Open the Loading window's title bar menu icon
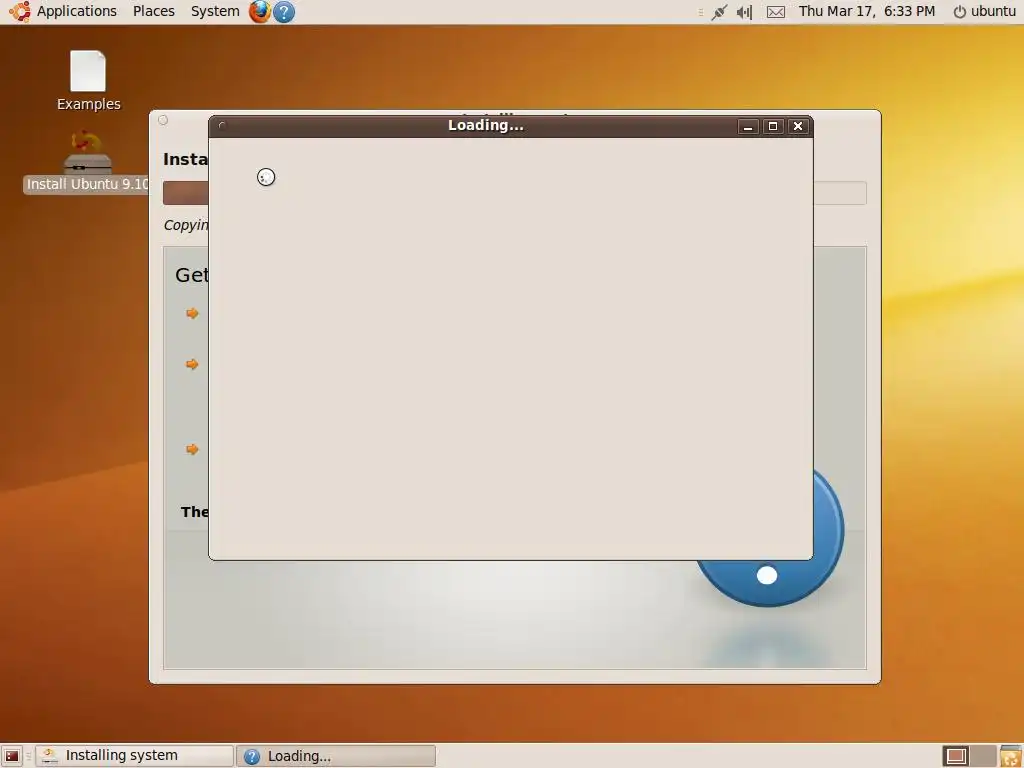Viewport: 1024px width, 768px height. coord(222,126)
